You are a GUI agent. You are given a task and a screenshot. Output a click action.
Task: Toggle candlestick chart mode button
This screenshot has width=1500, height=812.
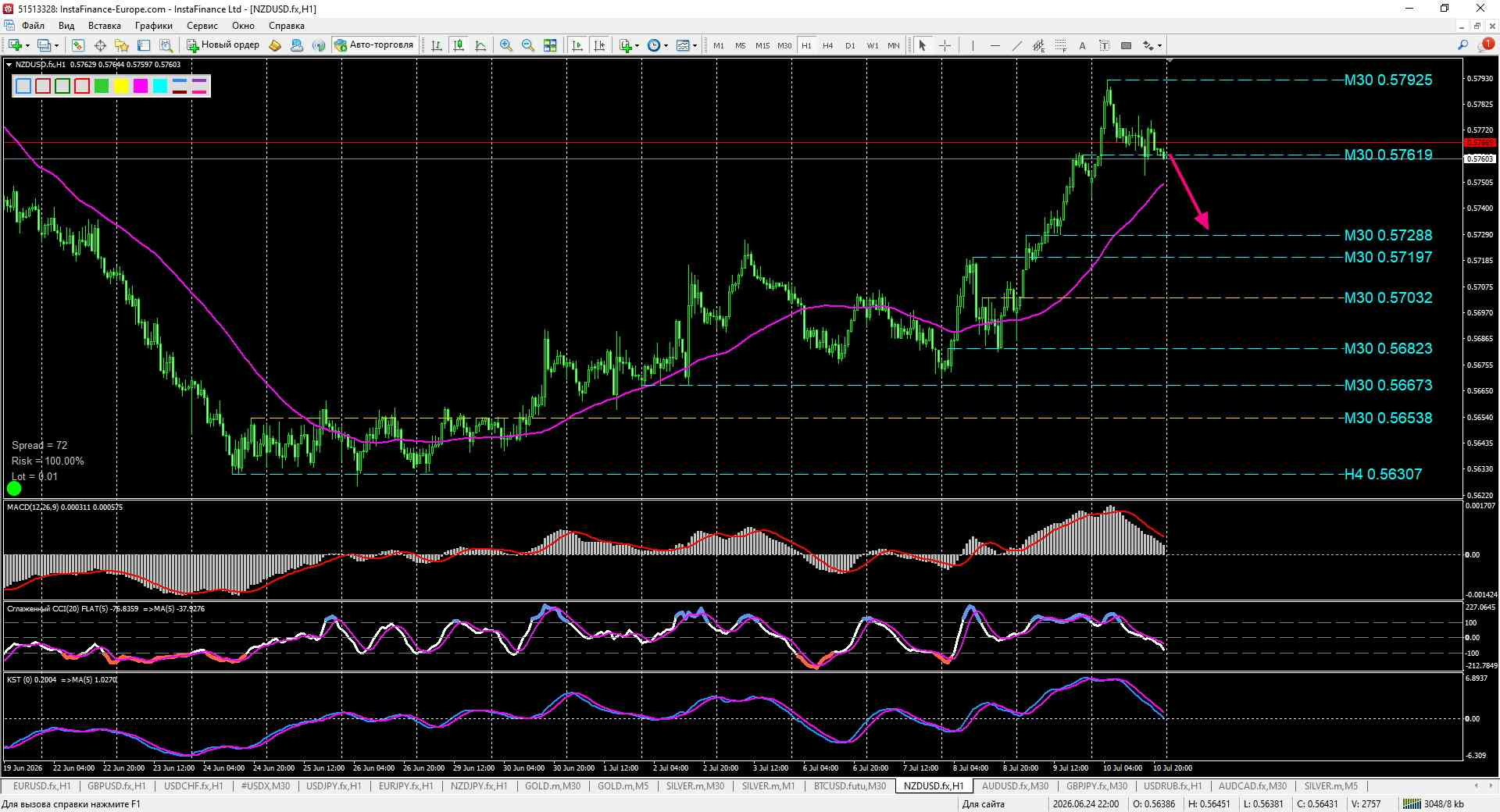click(x=459, y=45)
